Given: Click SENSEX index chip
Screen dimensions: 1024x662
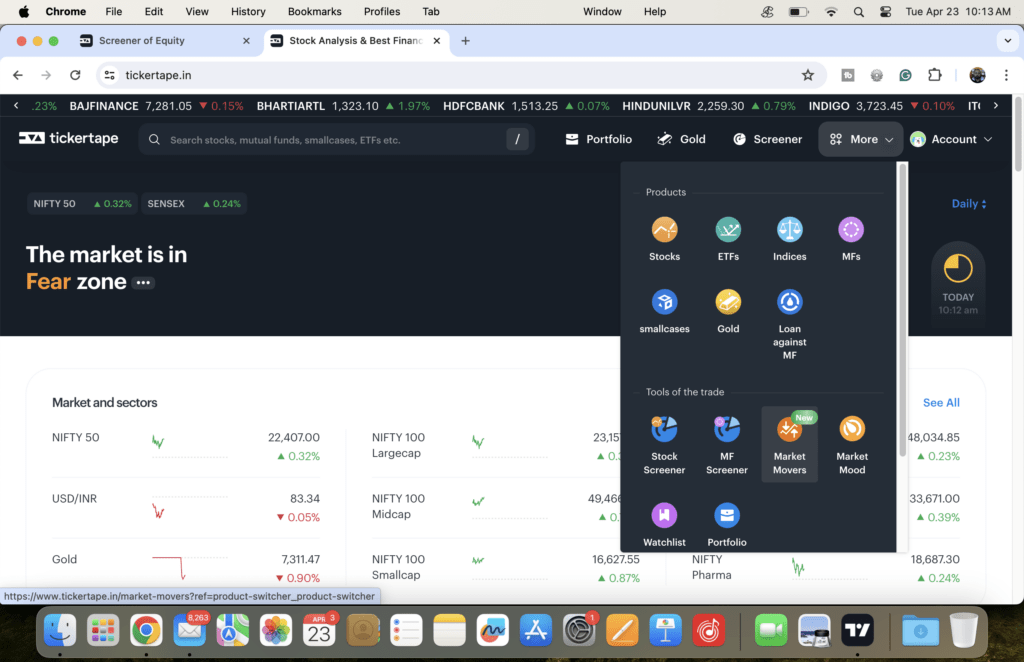Looking at the screenshot, I should (194, 204).
